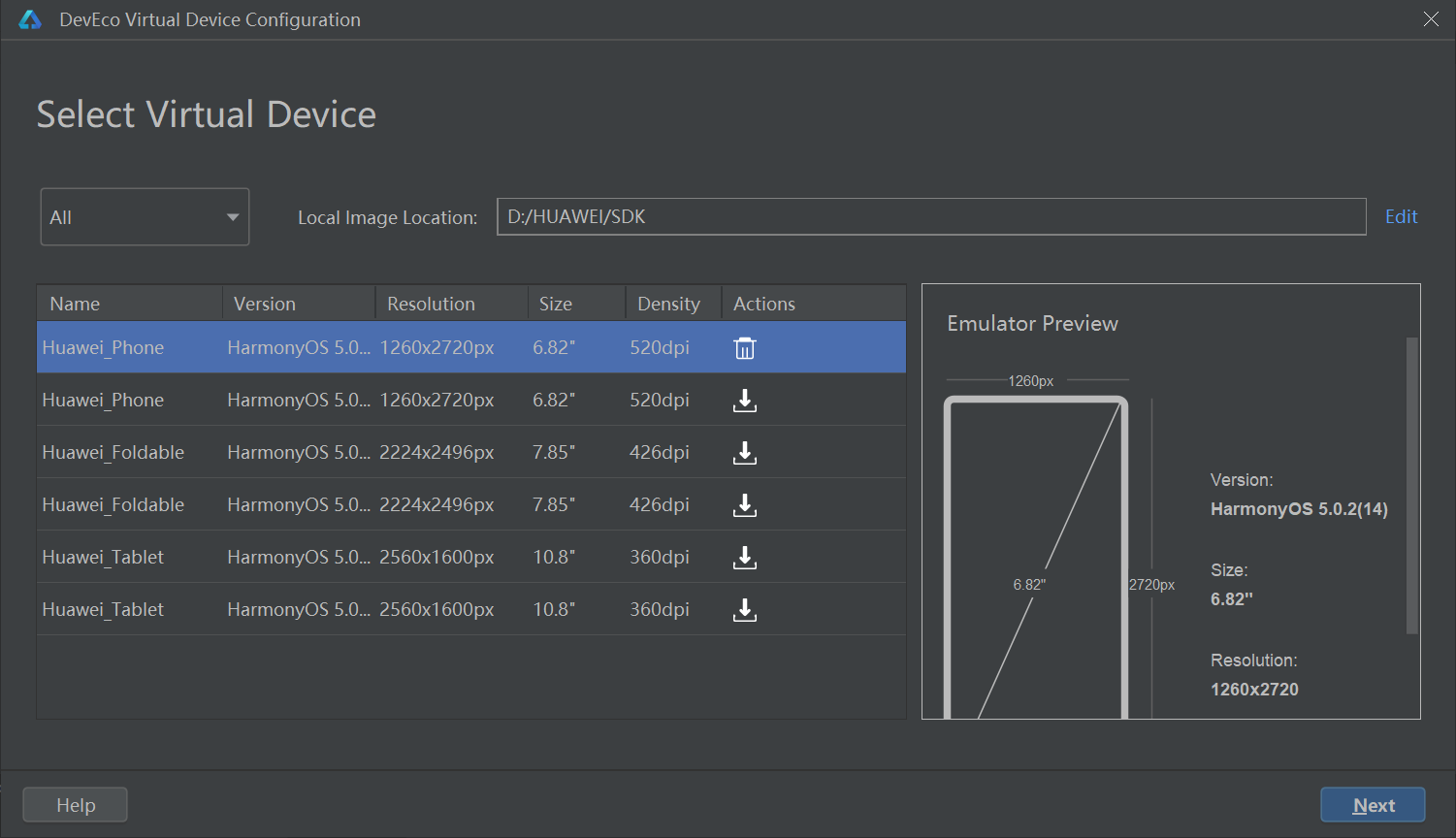Select the second Huawei_Tablet row name
The width and height of the screenshot is (1456, 838).
[x=103, y=610]
